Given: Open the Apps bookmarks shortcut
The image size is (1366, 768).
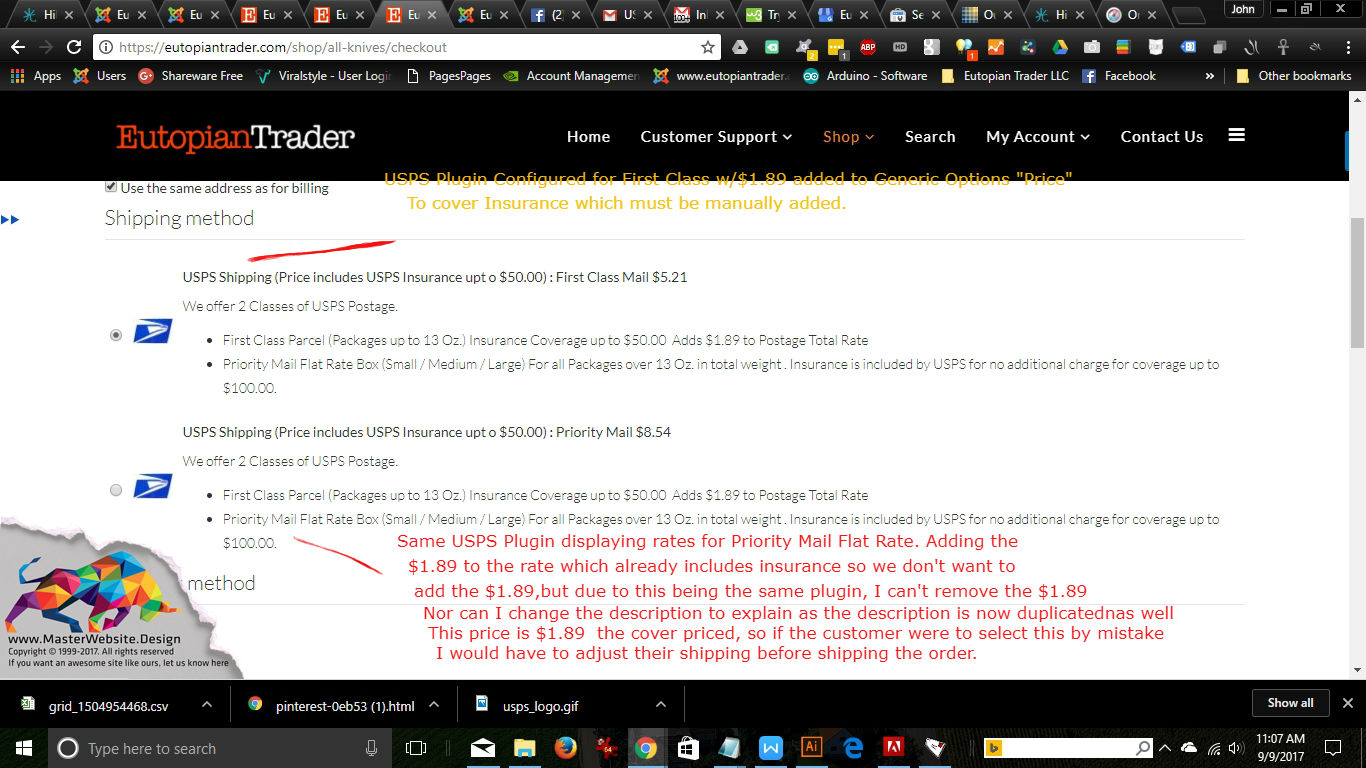Looking at the screenshot, I should point(35,76).
